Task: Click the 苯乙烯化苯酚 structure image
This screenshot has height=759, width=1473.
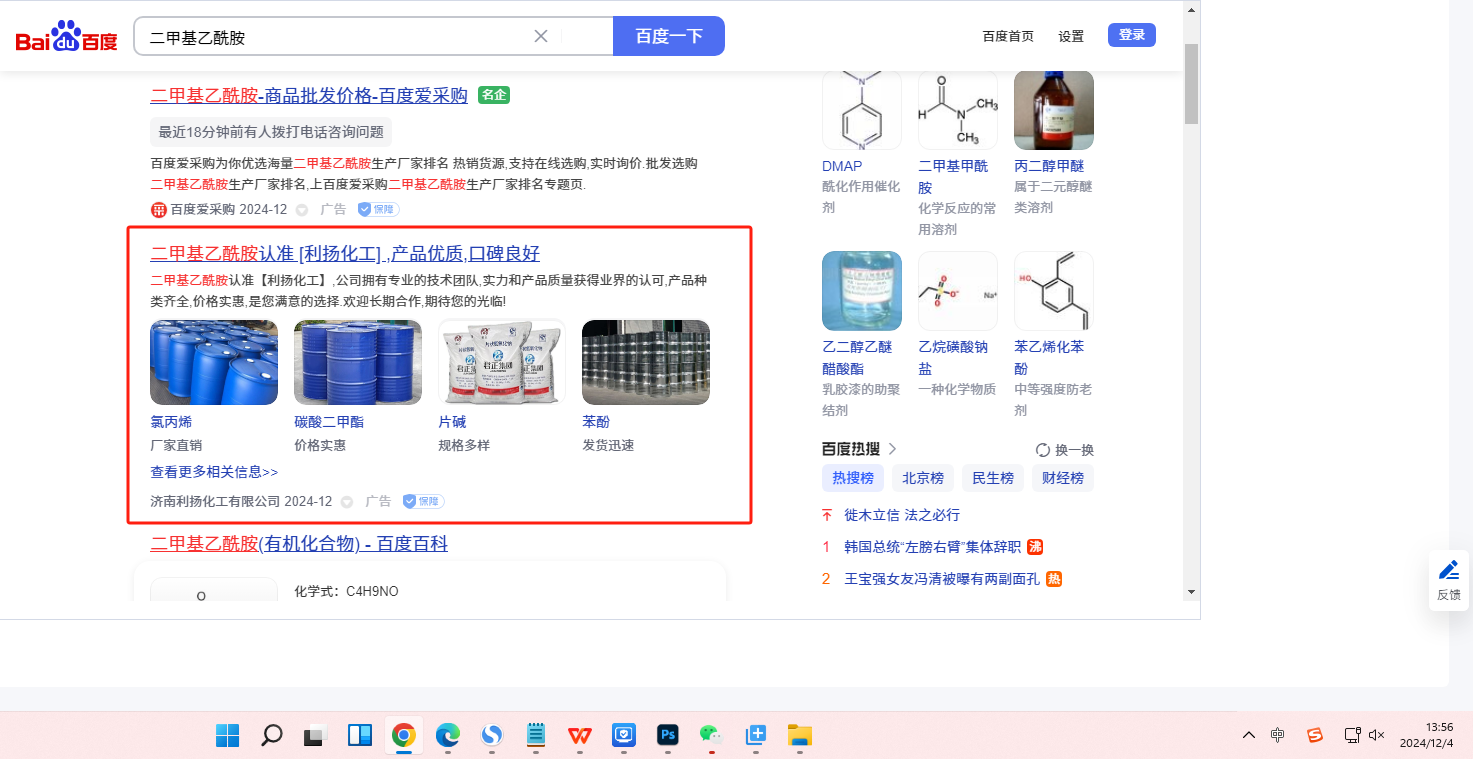Action: point(1054,291)
